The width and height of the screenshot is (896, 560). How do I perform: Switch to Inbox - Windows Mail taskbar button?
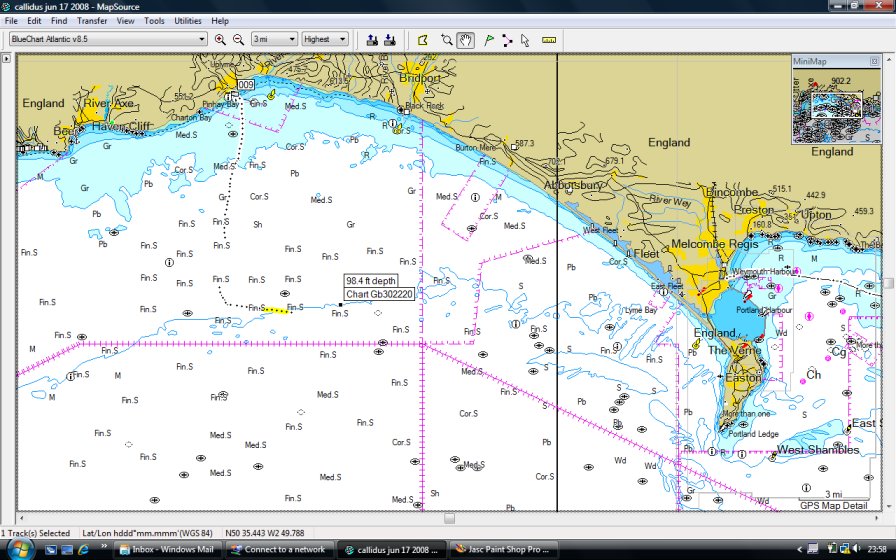167,550
